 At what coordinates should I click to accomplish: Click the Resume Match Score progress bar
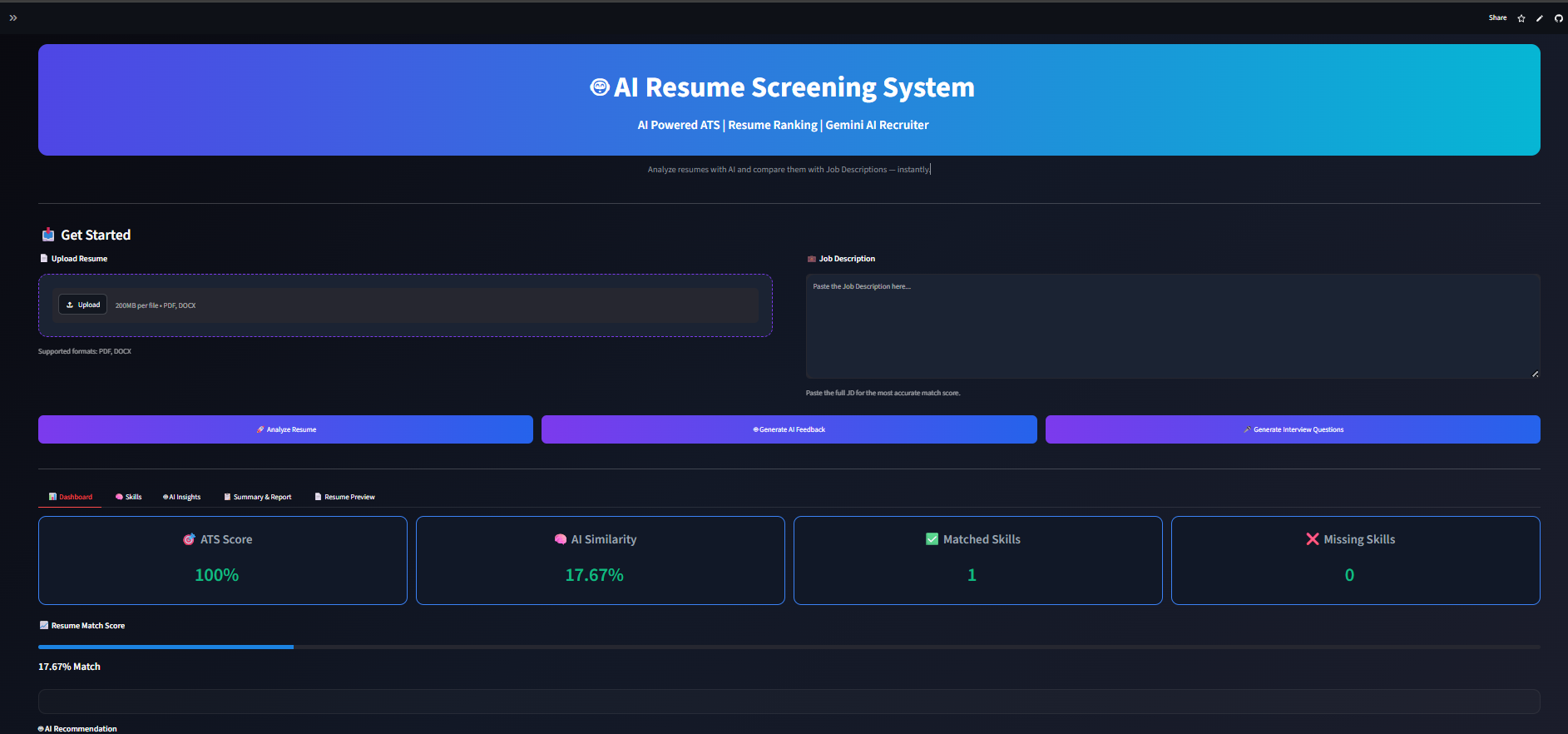tap(789, 647)
